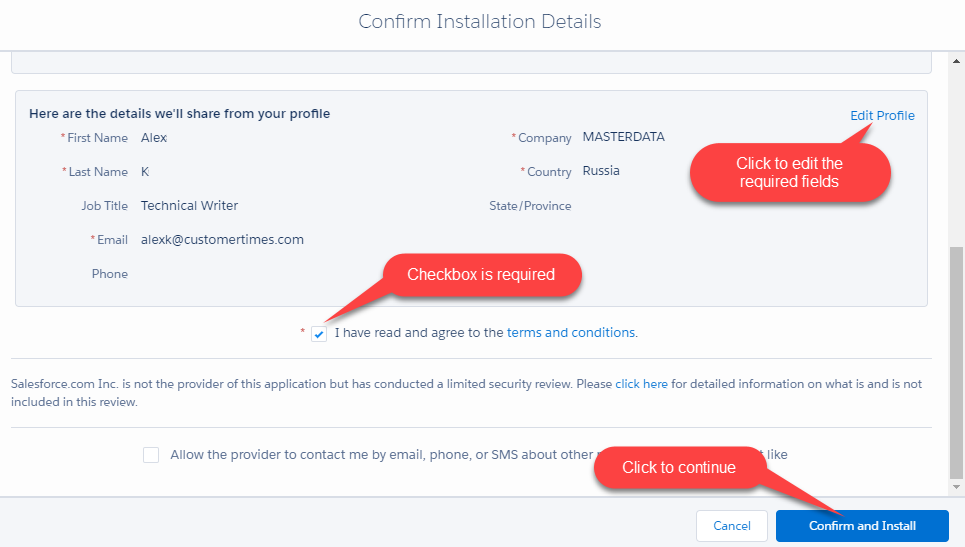
Task: Uncheck the terms and conditions agreement checkbox
Action: click(x=319, y=334)
